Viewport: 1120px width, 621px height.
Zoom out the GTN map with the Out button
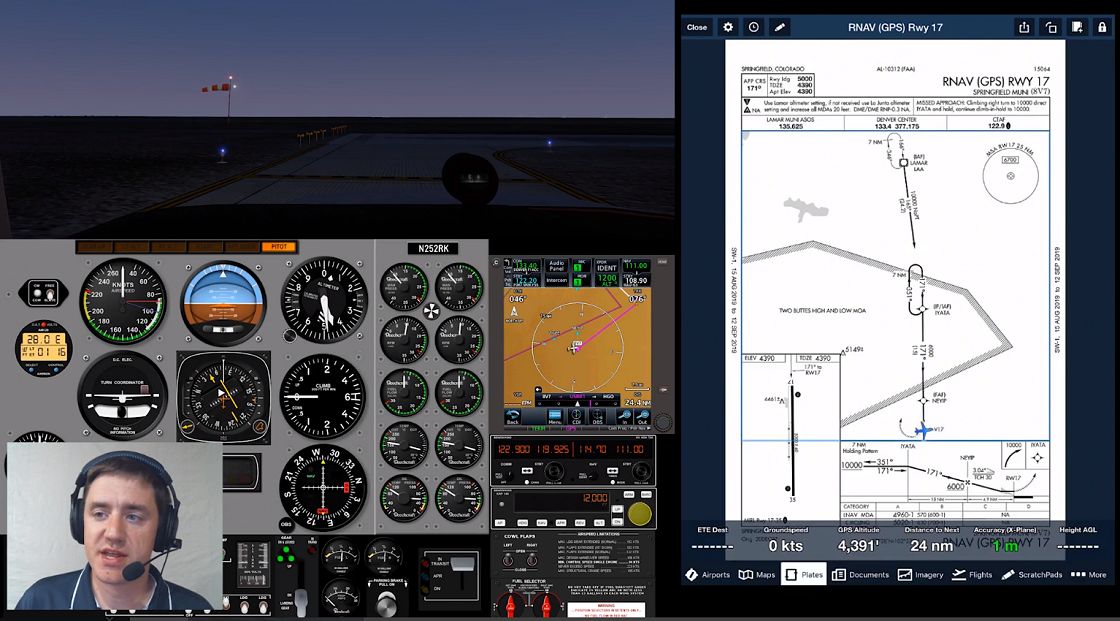click(644, 418)
